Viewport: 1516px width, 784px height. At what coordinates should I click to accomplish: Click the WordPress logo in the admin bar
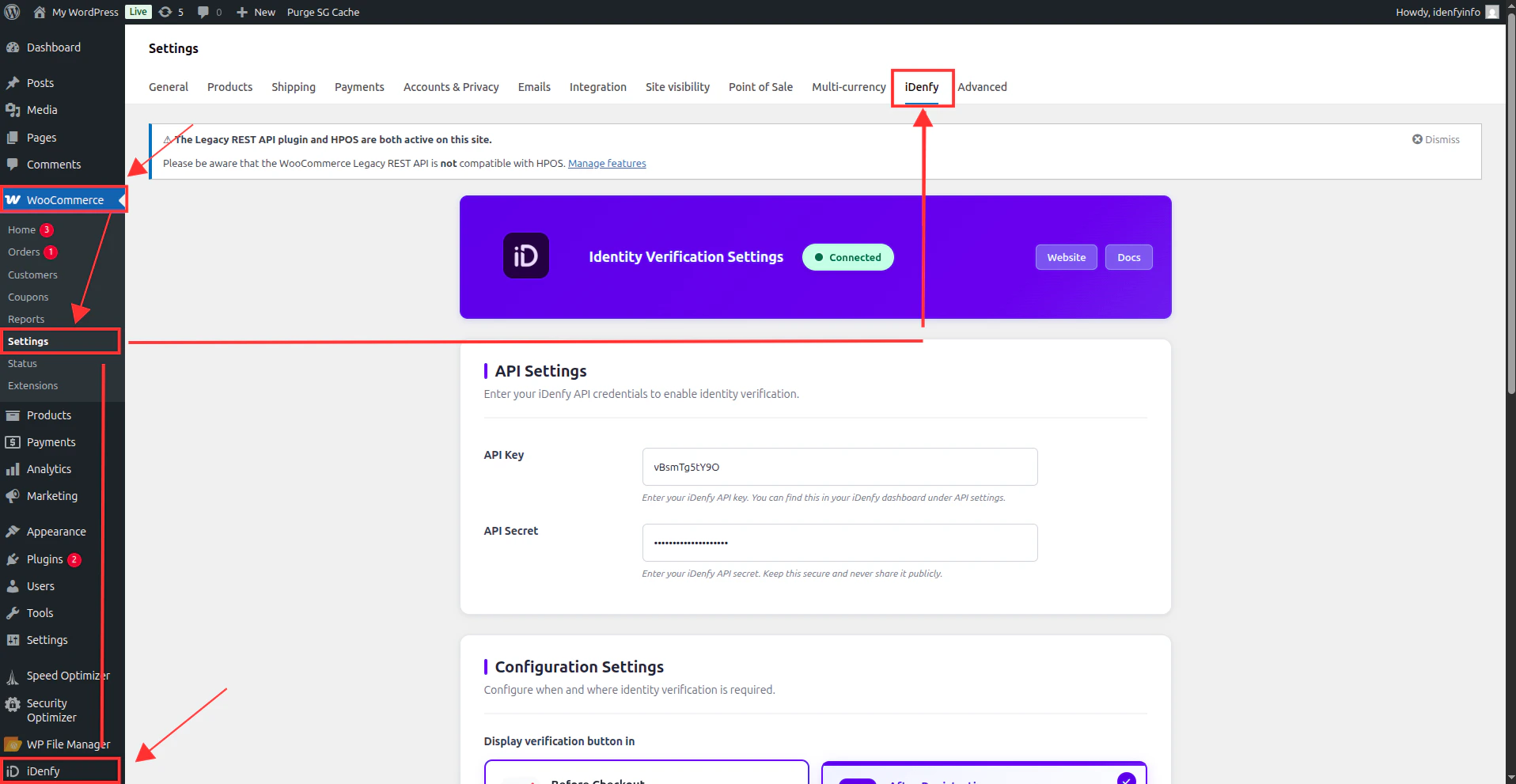click(13, 12)
